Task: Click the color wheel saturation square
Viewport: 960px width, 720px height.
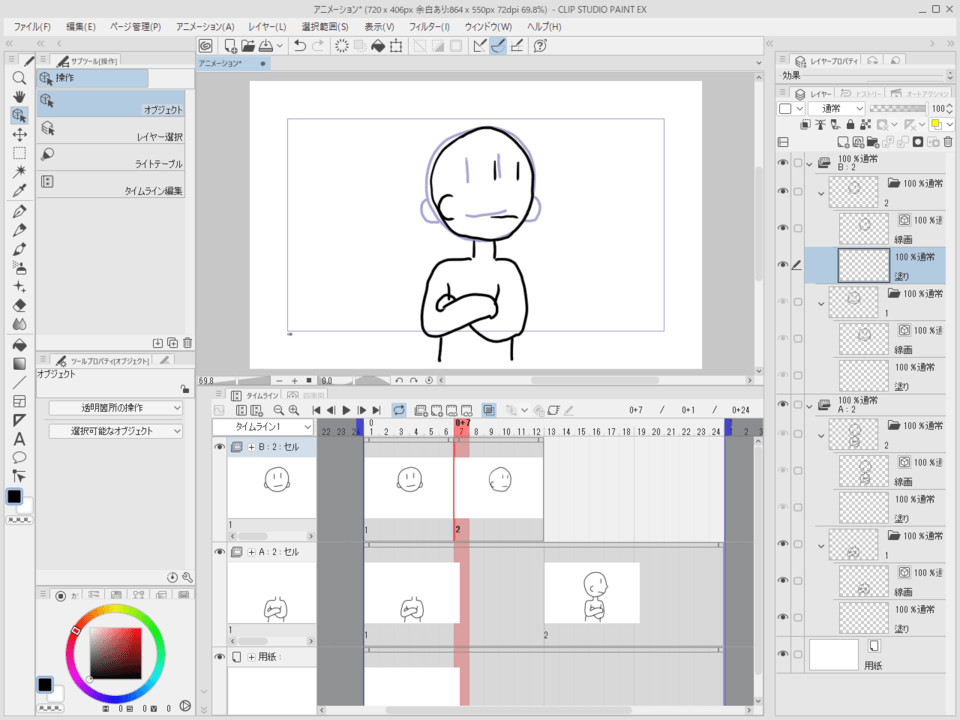Action: click(x=116, y=653)
